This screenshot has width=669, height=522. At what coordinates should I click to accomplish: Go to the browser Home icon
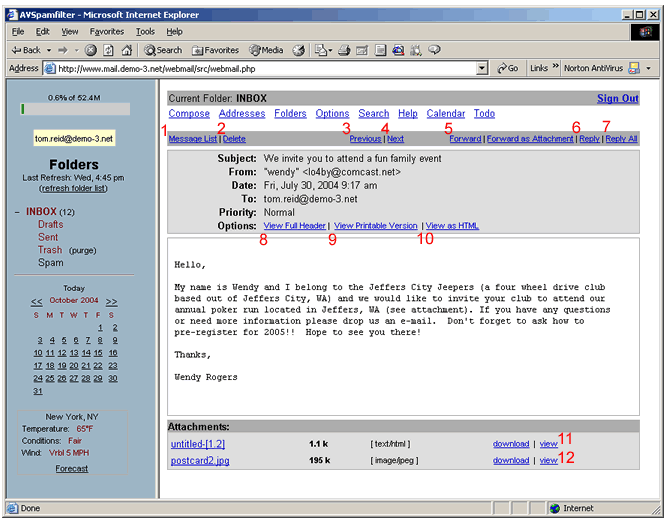click(x=126, y=50)
